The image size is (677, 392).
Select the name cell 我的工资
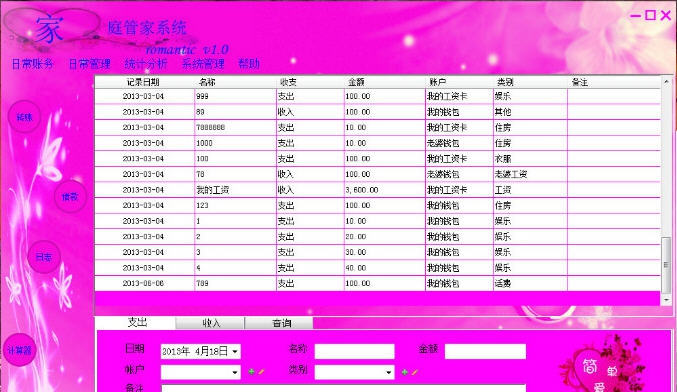(x=236, y=190)
